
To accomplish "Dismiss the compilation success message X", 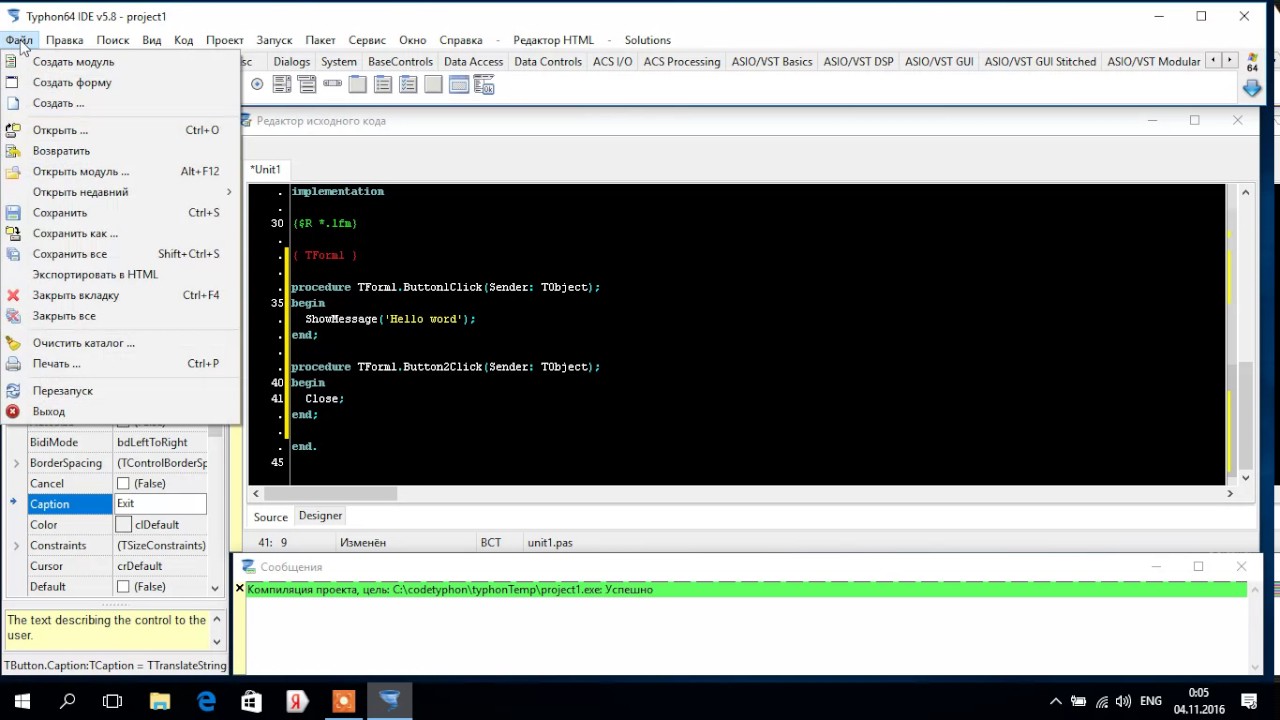I will tap(240, 589).
